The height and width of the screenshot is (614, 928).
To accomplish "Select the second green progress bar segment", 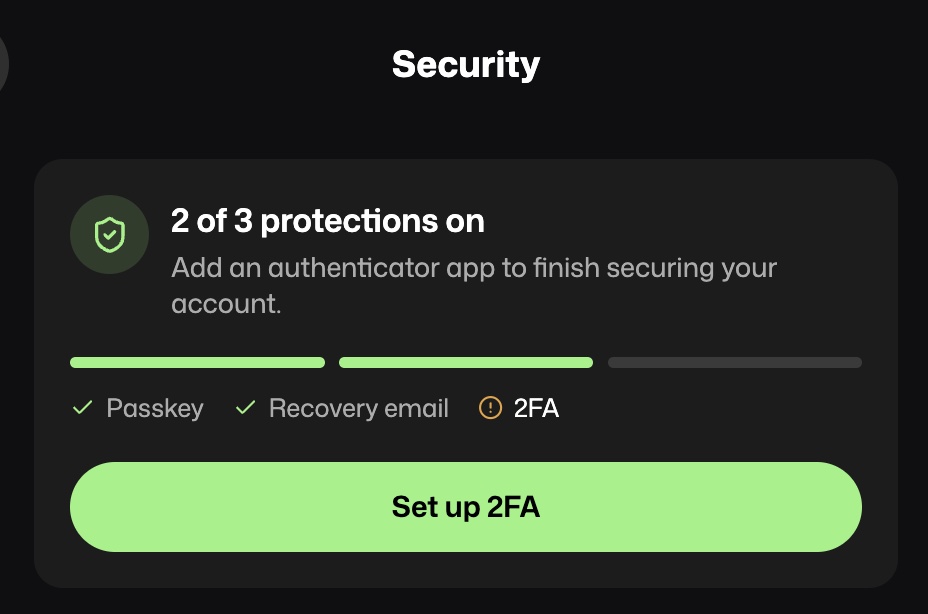I will tap(466, 362).
